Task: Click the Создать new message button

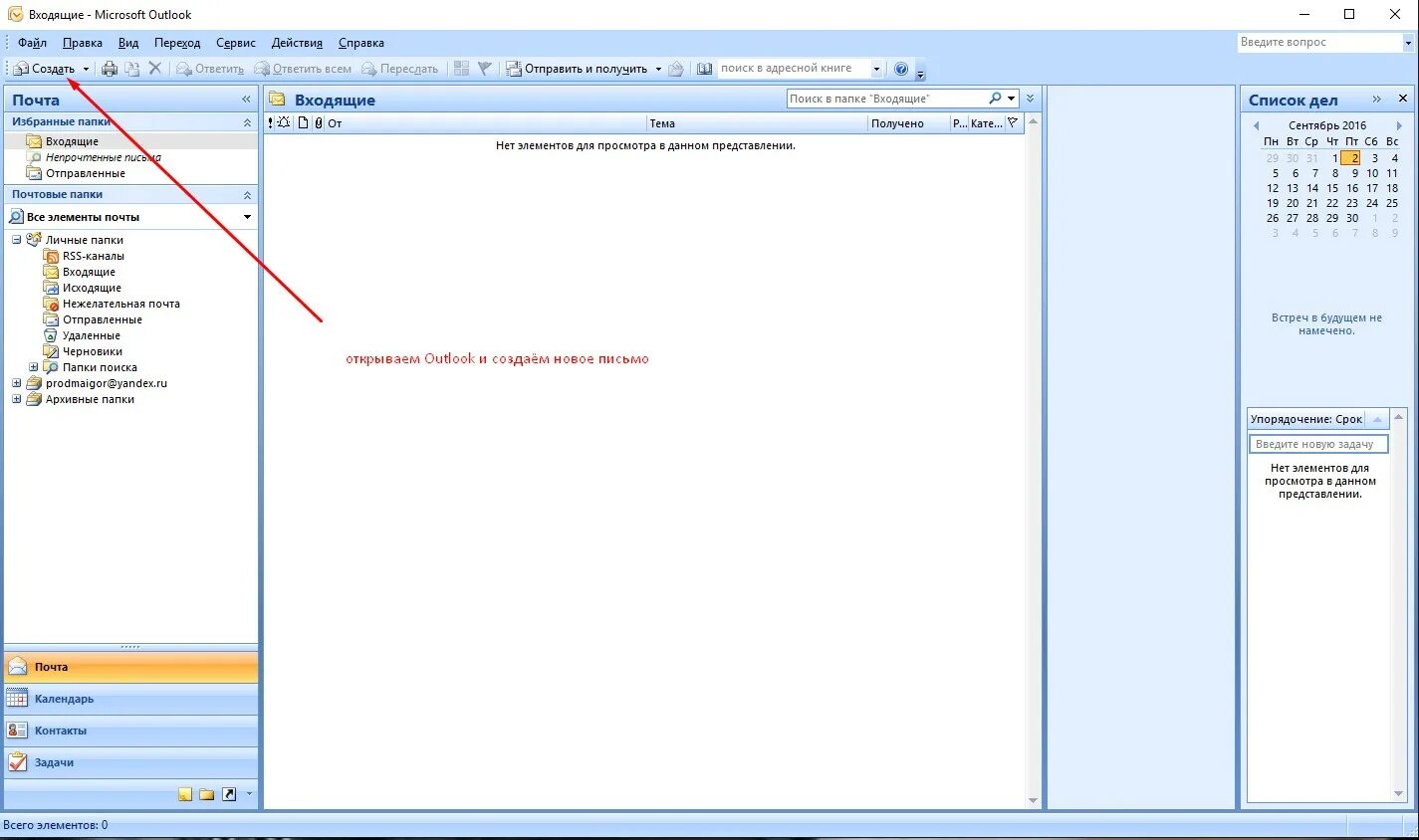Action: 44,69
